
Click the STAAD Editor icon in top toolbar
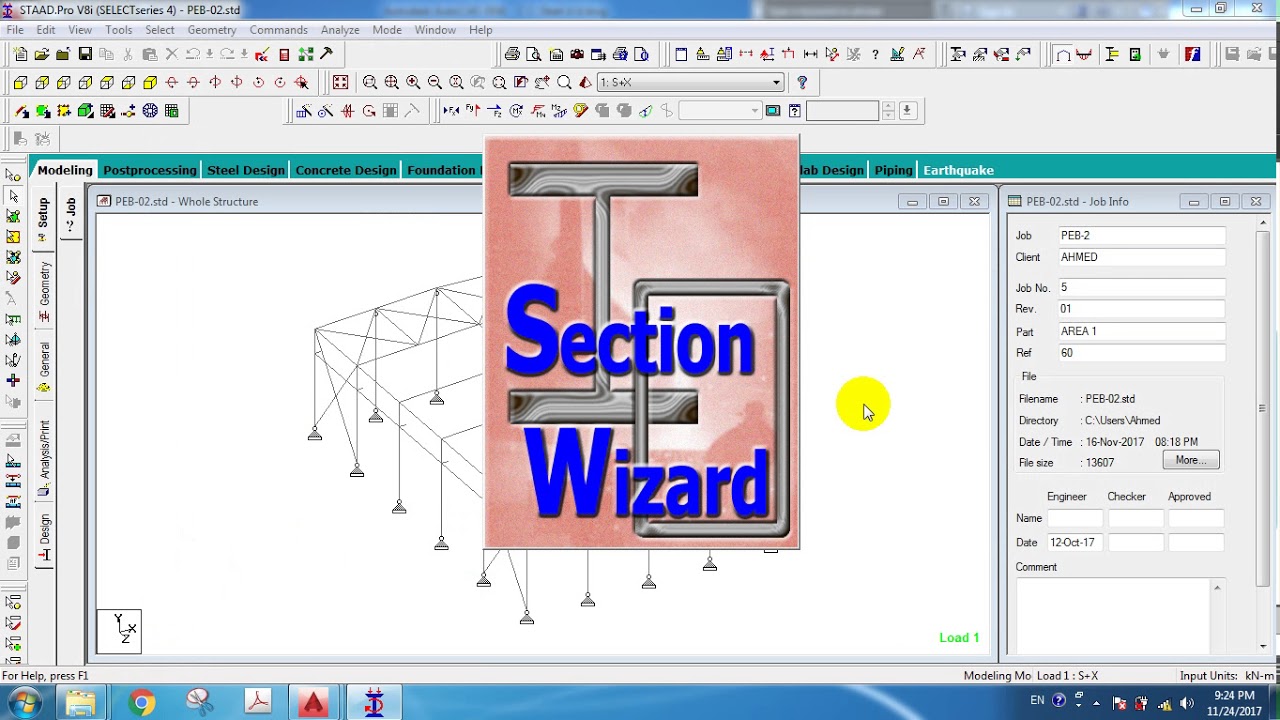tap(262, 54)
